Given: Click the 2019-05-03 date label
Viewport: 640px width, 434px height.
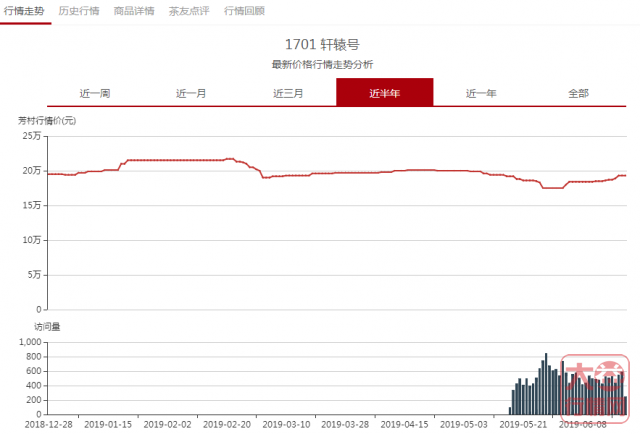Looking at the screenshot, I should pos(464,425).
